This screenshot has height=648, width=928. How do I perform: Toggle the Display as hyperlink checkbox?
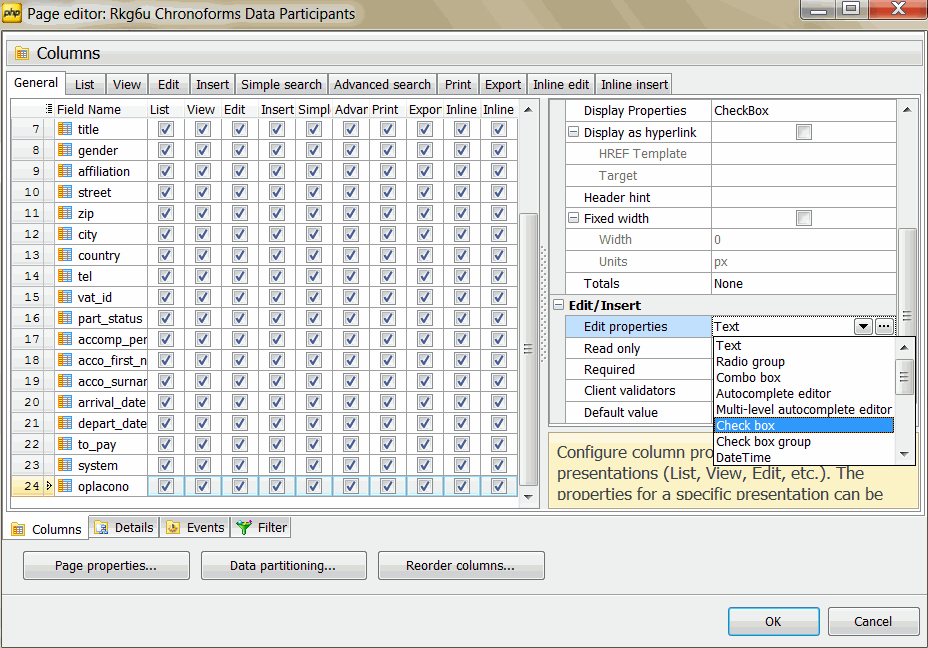pos(804,132)
